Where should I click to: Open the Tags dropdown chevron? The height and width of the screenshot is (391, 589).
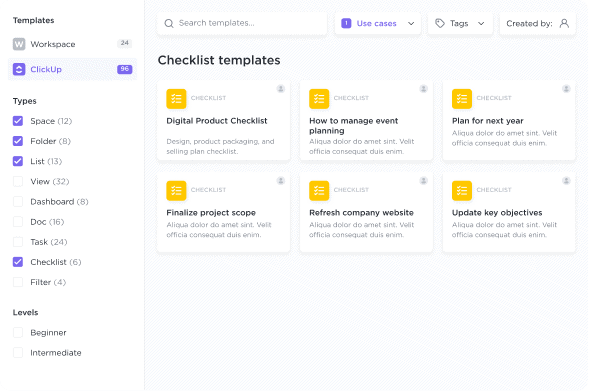(x=481, y=23)
